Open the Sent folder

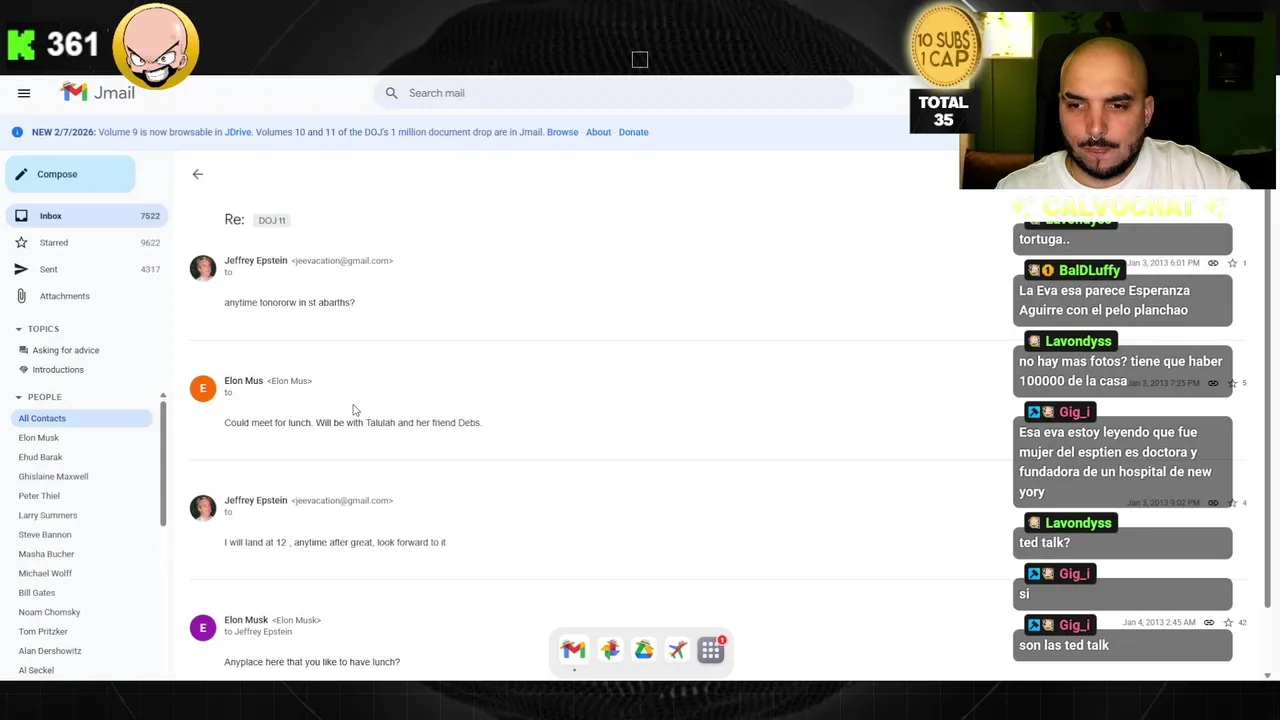(x=85, y=269)
